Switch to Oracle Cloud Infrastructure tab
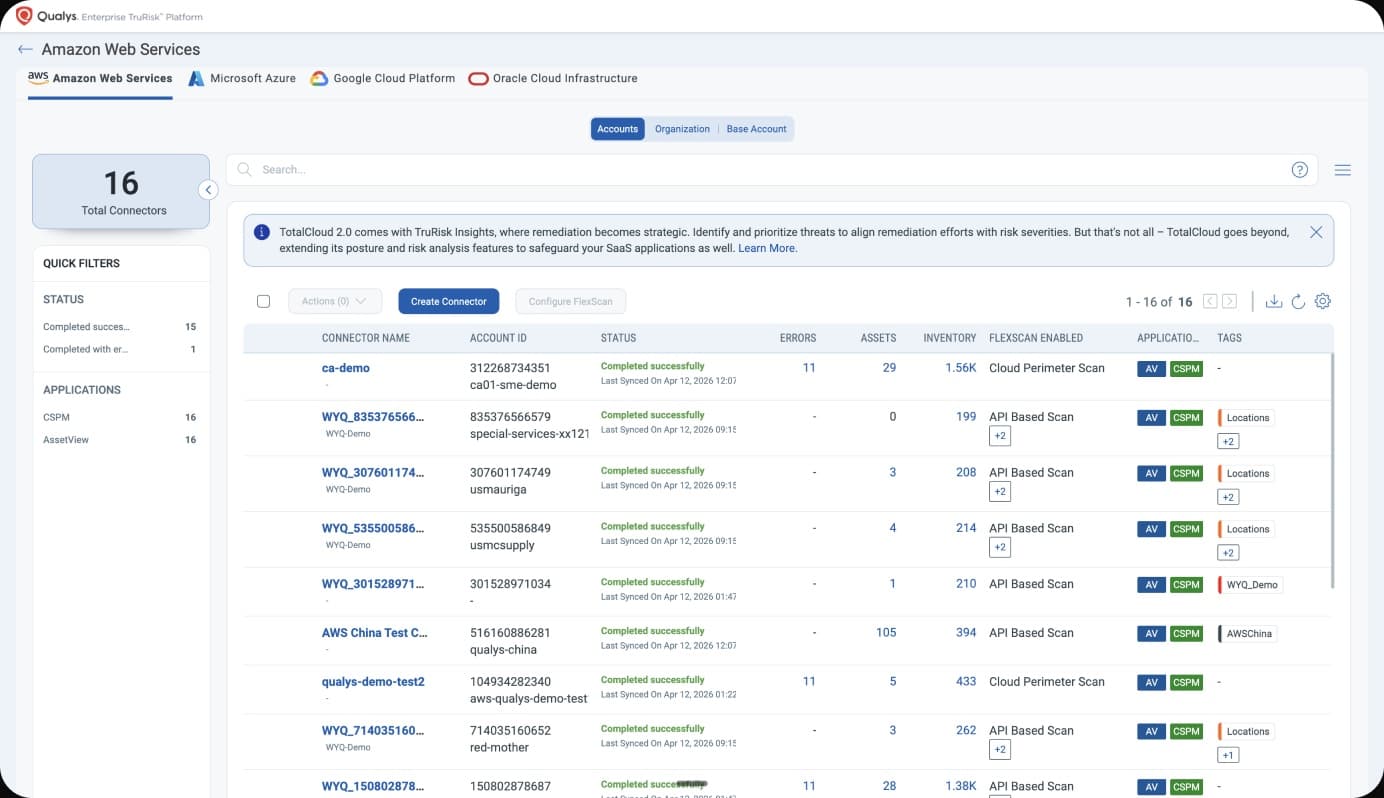The image size is (1384, 798). click(553, 78)
